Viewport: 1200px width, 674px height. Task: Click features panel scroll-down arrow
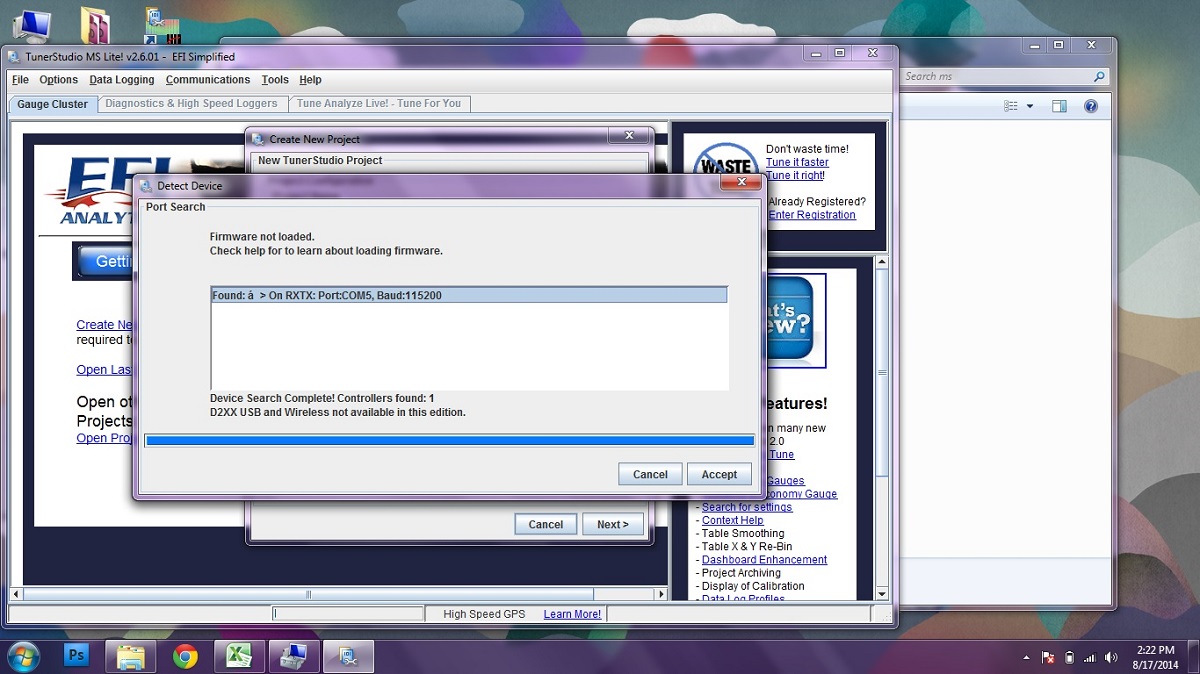[881, 594]
